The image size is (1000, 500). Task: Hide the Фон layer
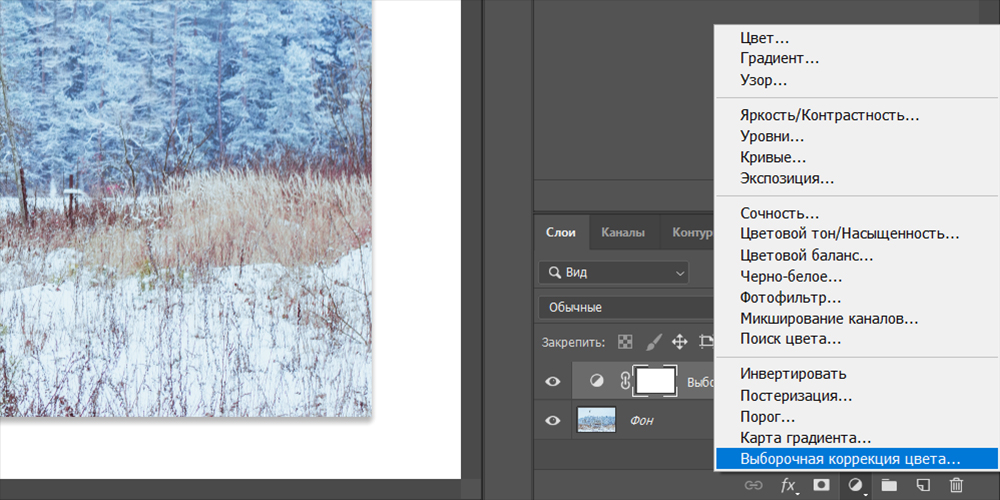click(x=552, y=421)
